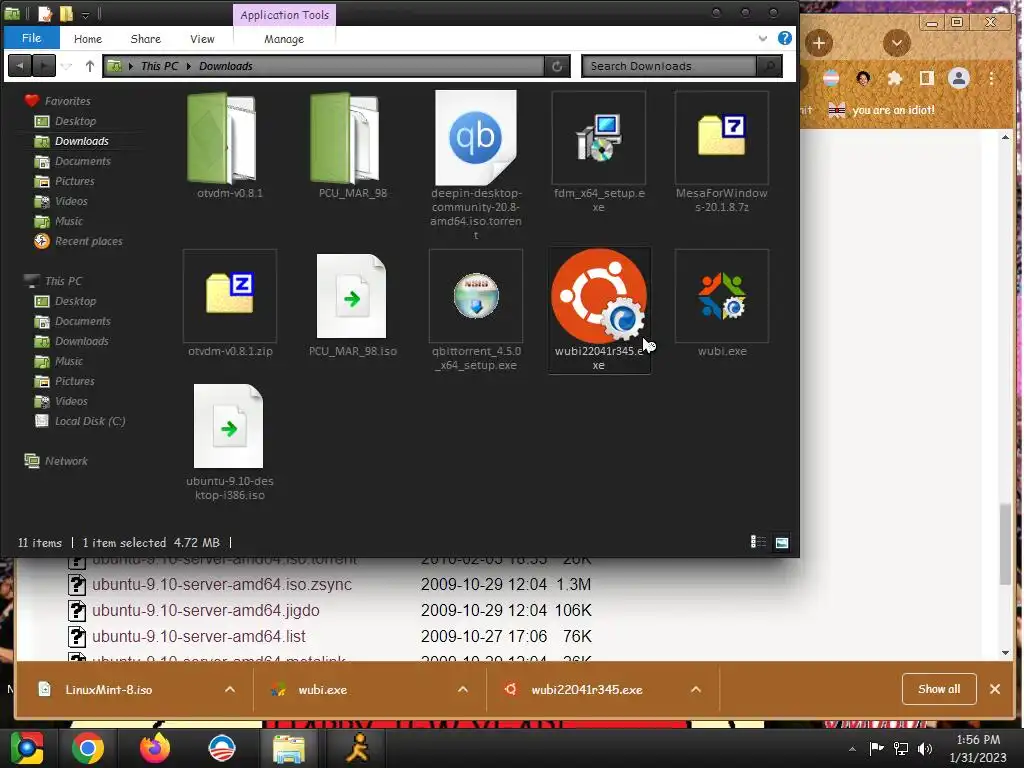Switch to details view layout

coord(758,542)
